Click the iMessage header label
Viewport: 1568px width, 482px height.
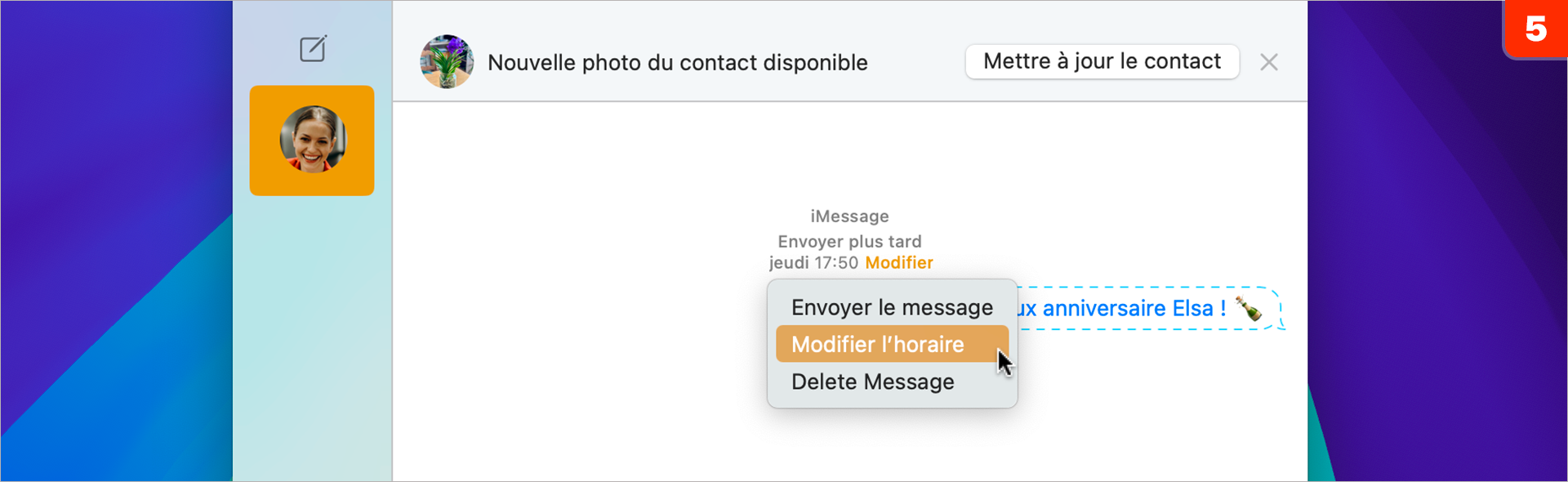click(x=849, y=216)
